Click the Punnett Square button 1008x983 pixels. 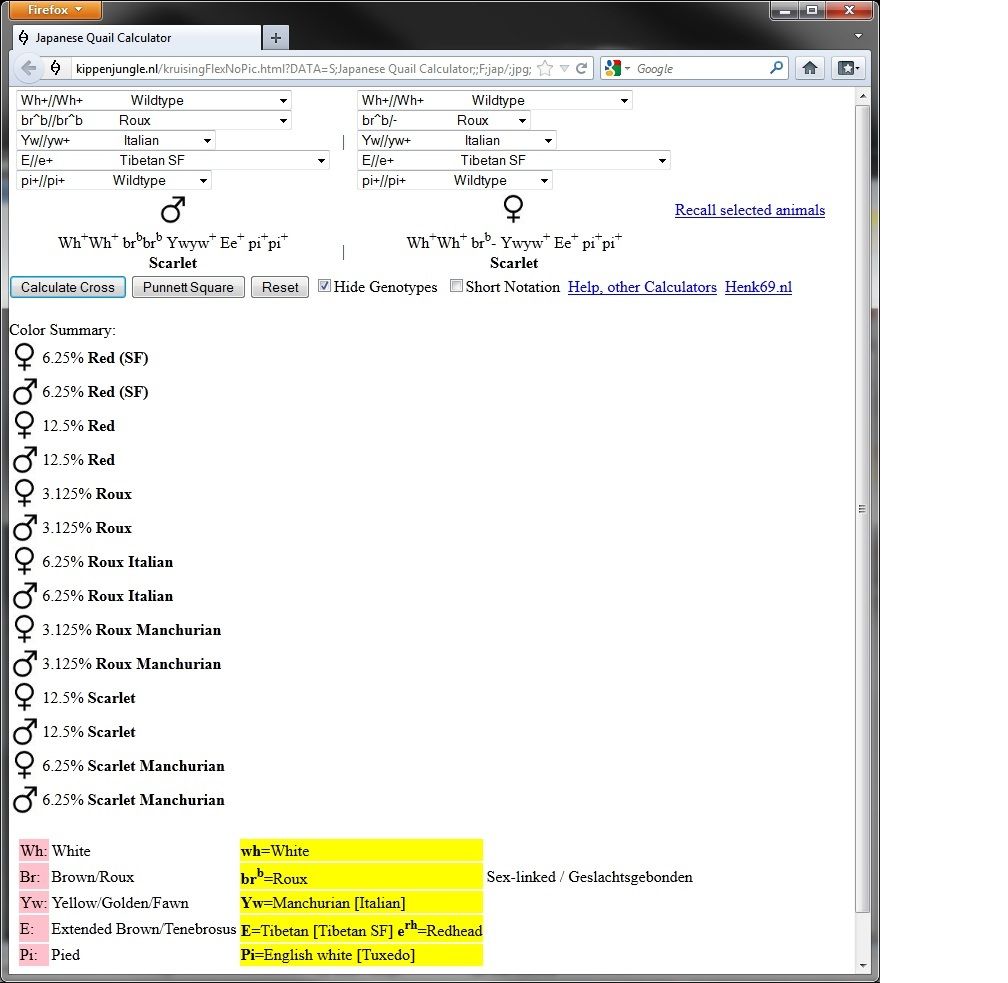188,287
